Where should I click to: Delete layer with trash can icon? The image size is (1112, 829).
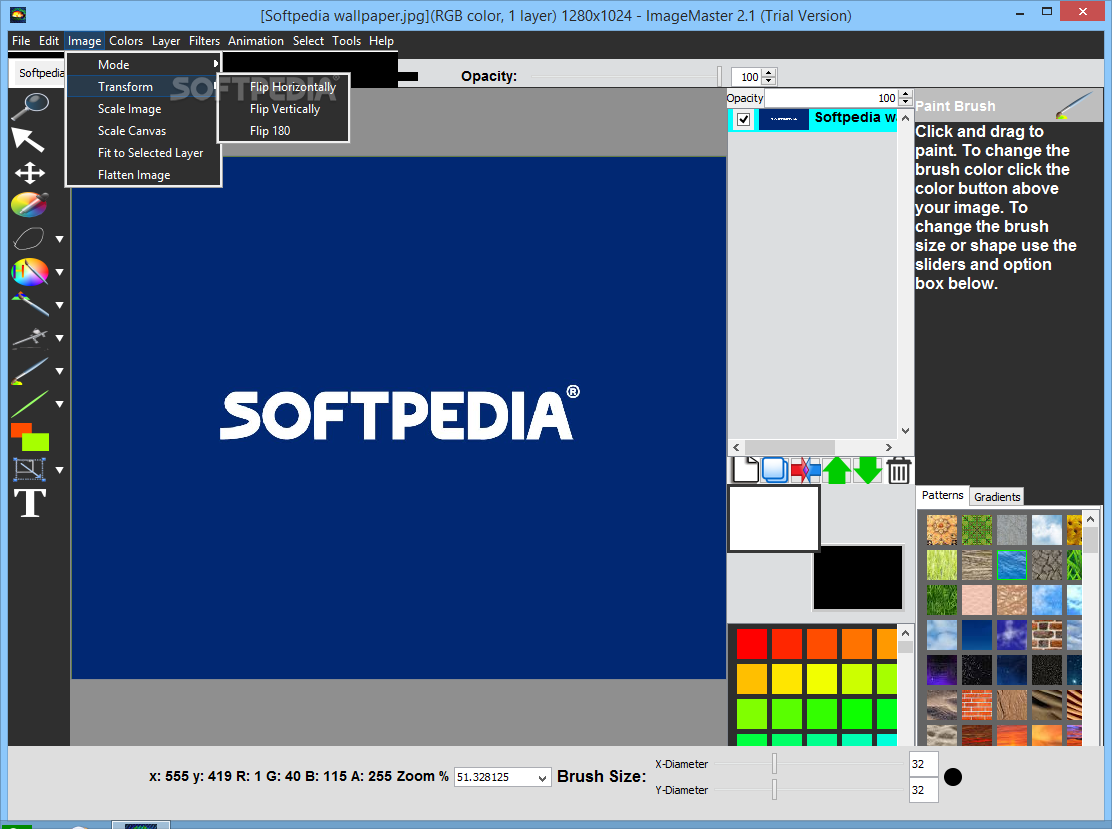[899, 471]
